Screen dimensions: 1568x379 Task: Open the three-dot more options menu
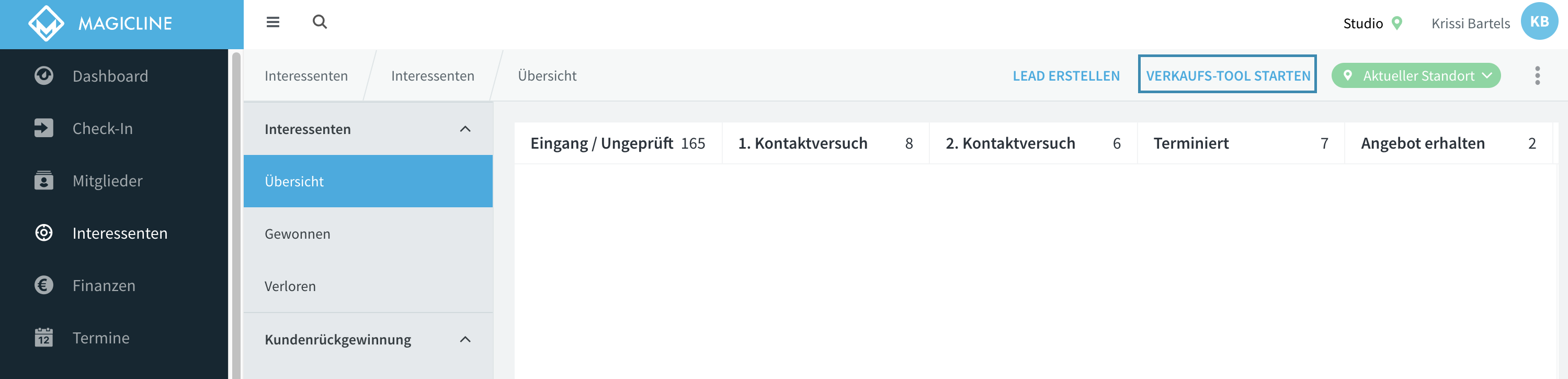[x=1537, y=75]
